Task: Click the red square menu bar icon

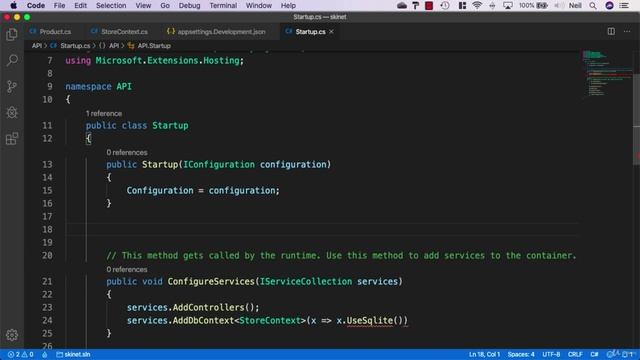Action: point(429,5)
